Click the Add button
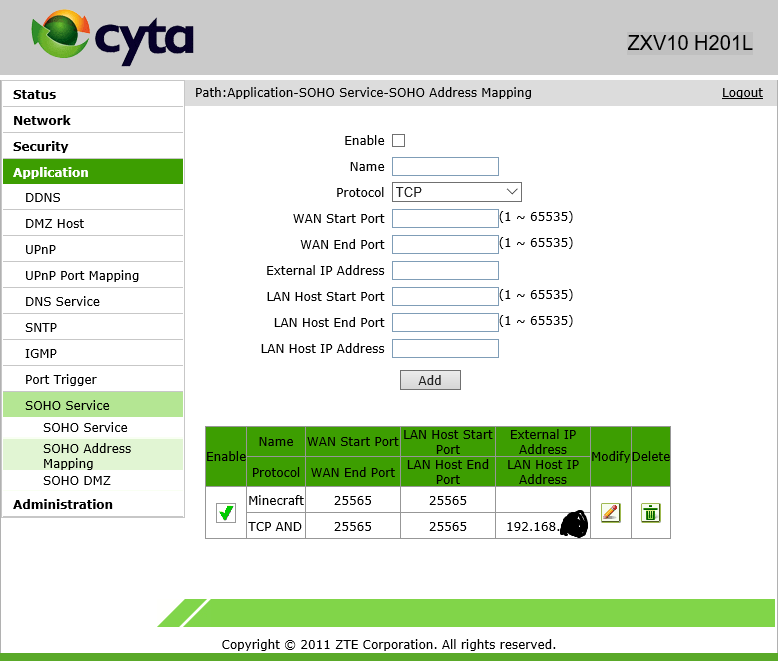 click(430, 380)
